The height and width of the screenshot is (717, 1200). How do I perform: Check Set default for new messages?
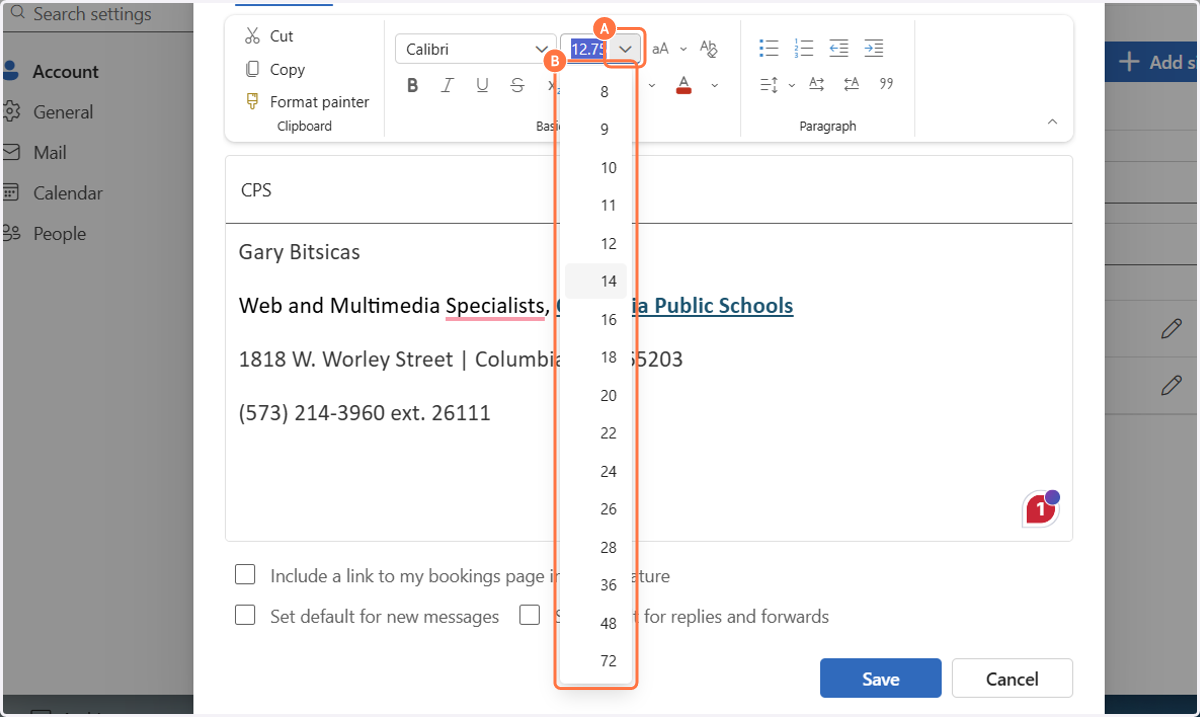[x=245, y=615]
